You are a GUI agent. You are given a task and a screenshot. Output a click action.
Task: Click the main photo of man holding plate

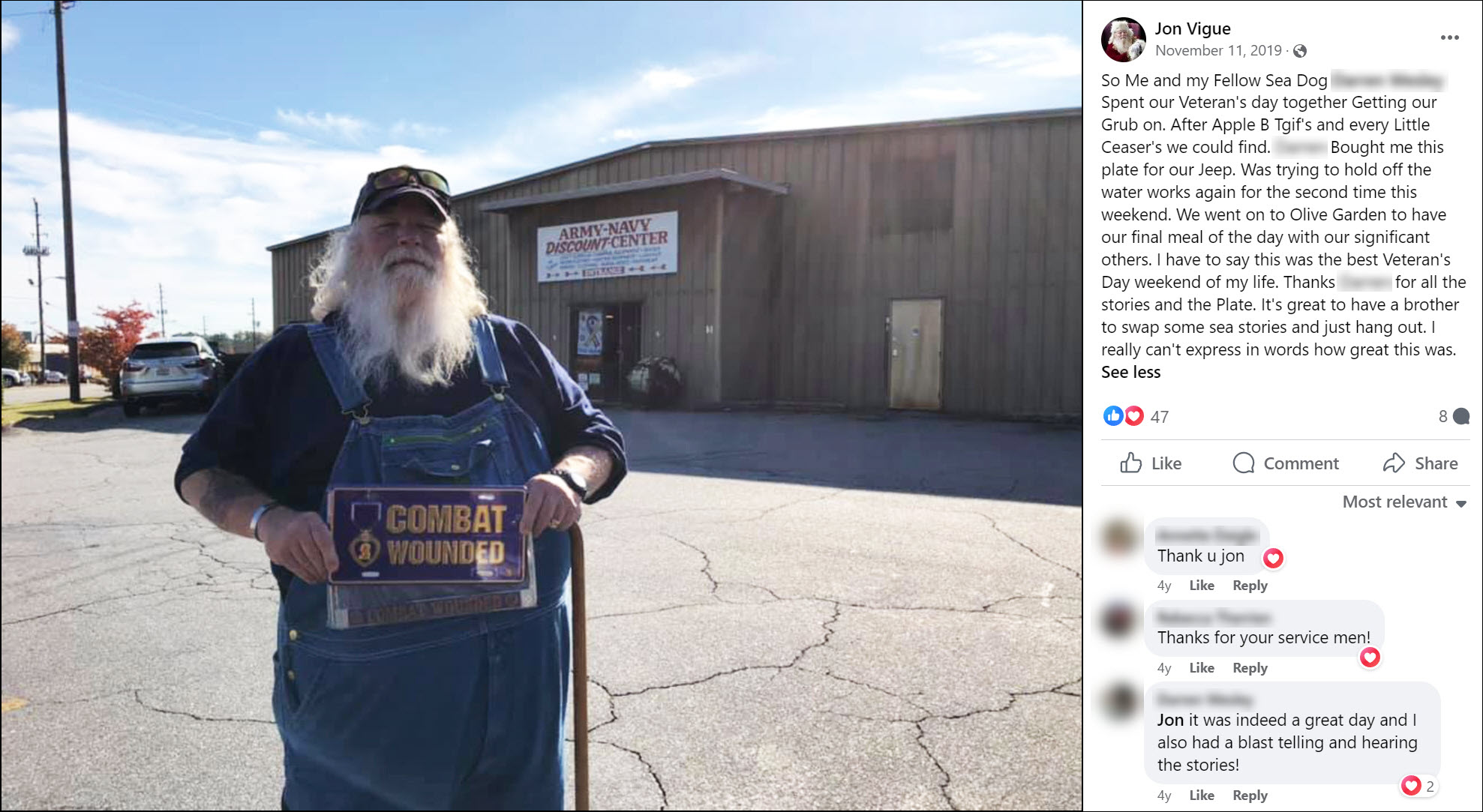point(541,406)
